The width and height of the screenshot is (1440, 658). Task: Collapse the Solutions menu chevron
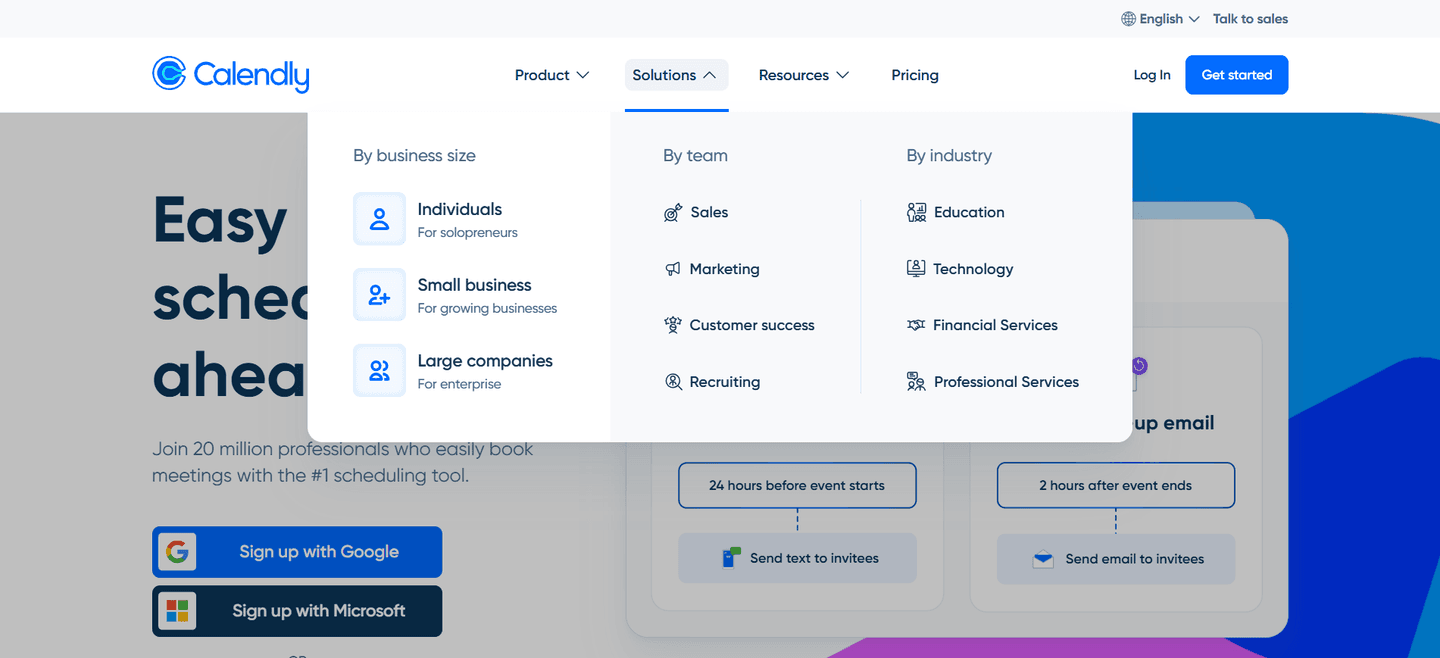(x=709, y=75)
